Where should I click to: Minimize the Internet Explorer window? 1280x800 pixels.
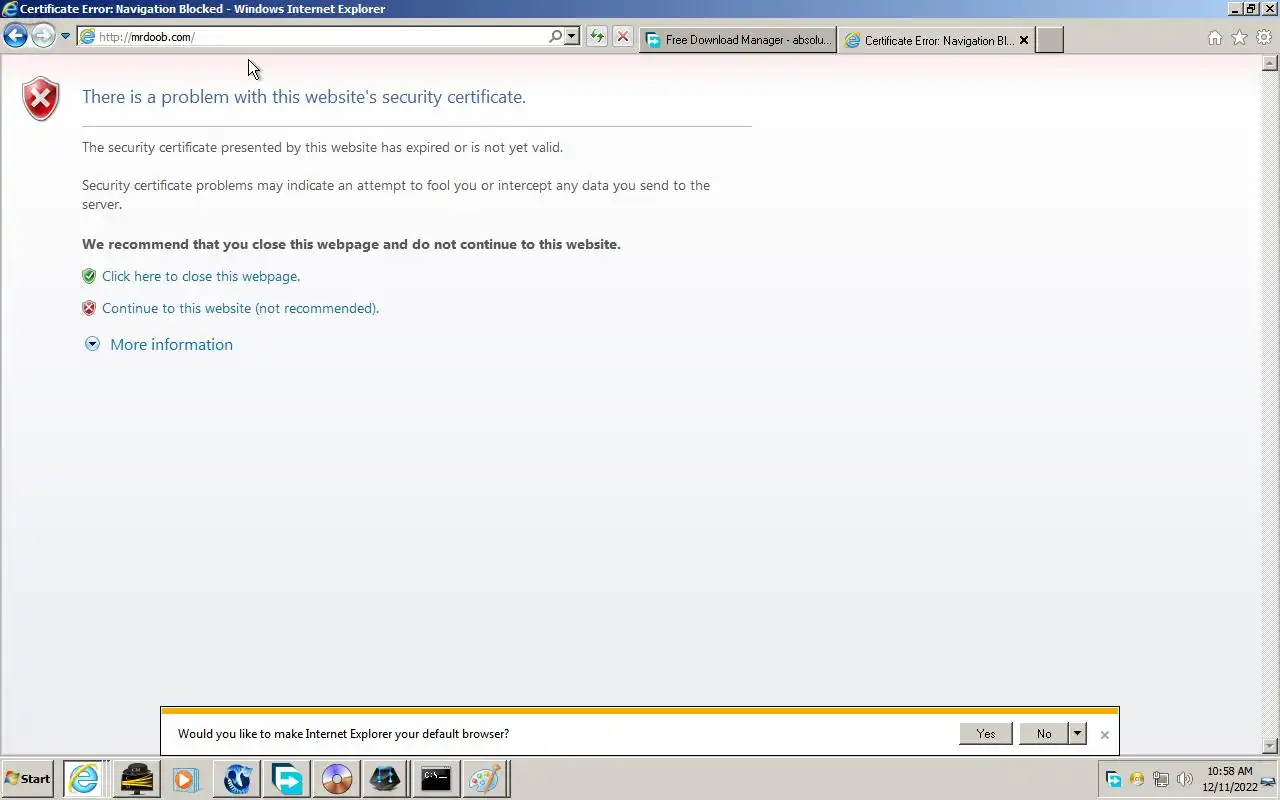(1236, 8)
